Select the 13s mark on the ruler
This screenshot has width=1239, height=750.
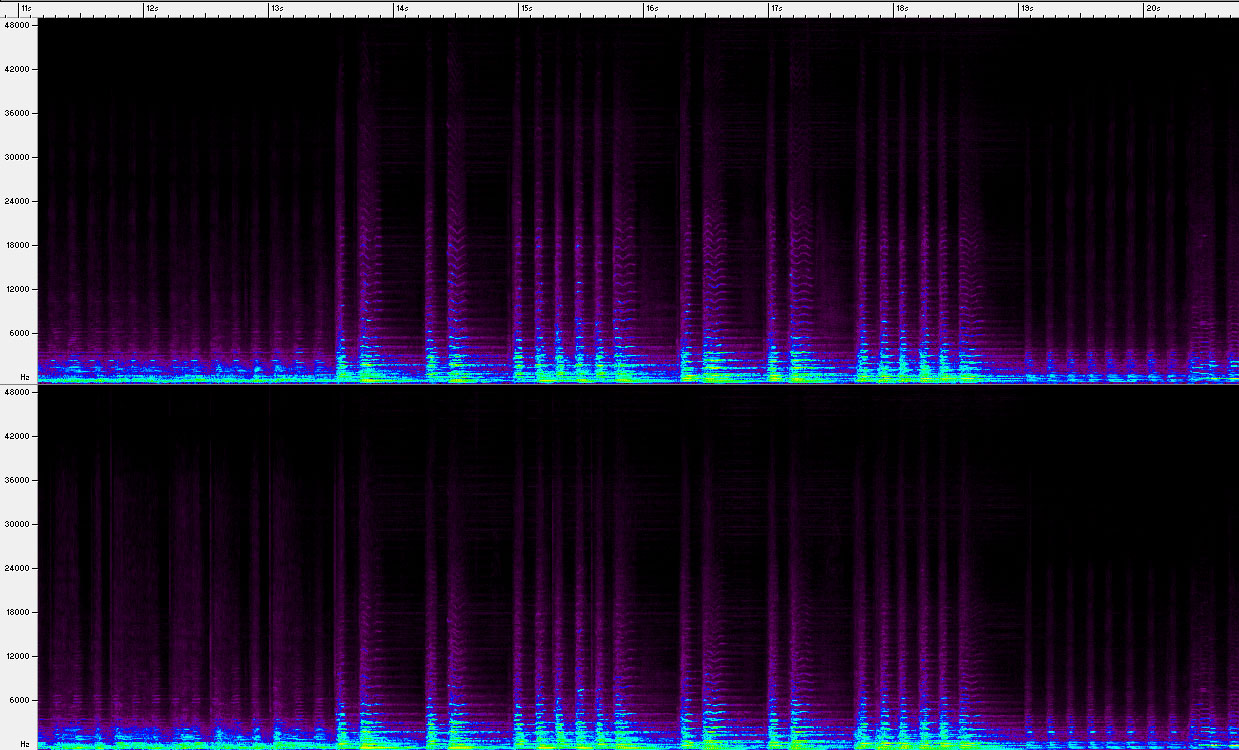tap(276, 8)
